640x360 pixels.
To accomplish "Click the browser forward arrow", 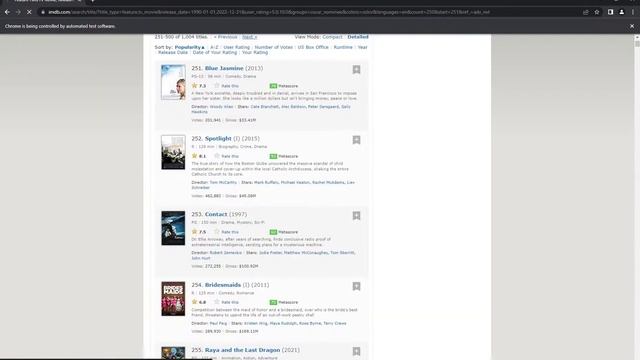I will click(18, 12).
